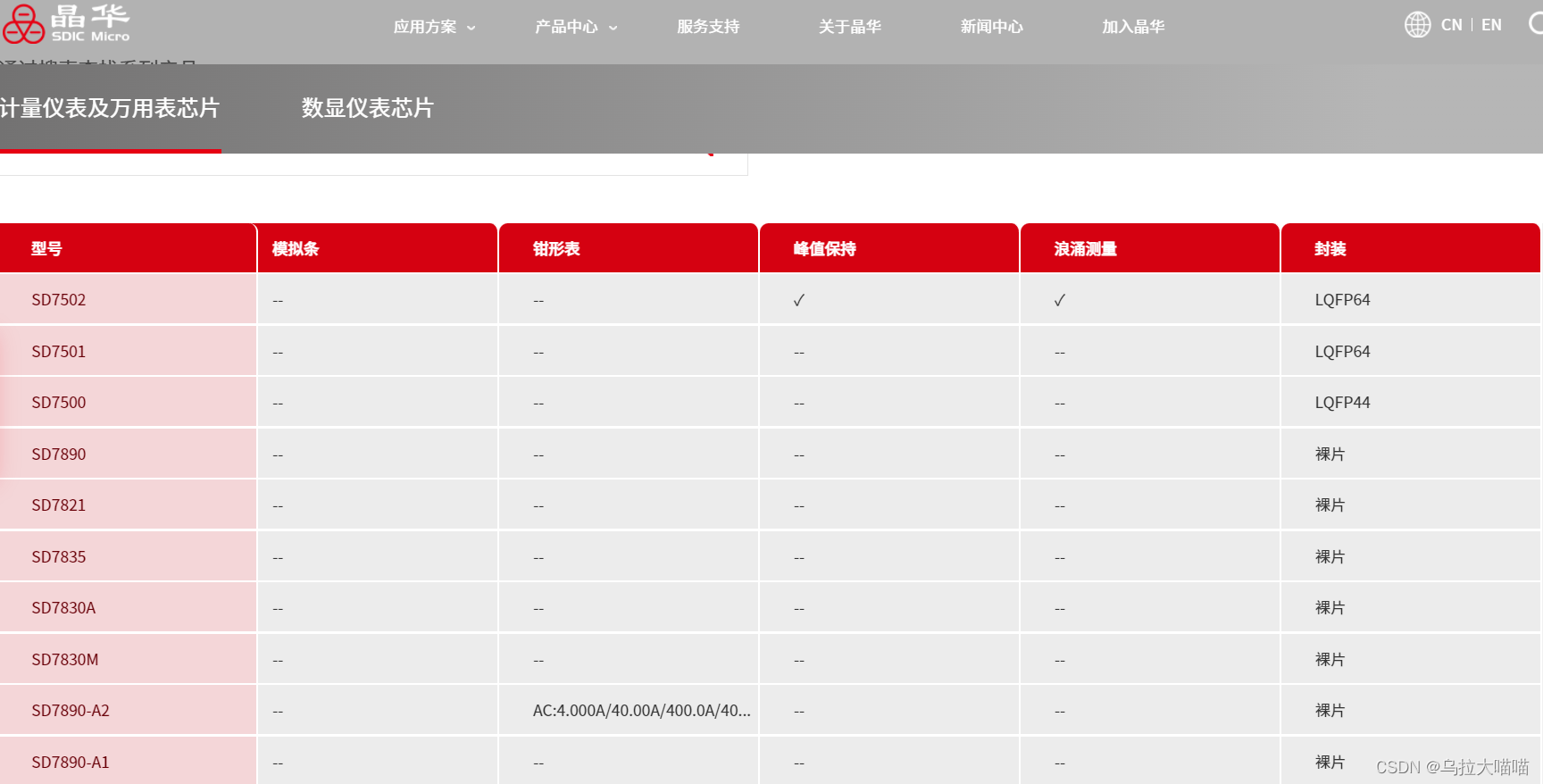This screenshot has width=1543, height=784.
Task: Expand the 产品中心 dropdown chevron
Action: tap(613, 28)
